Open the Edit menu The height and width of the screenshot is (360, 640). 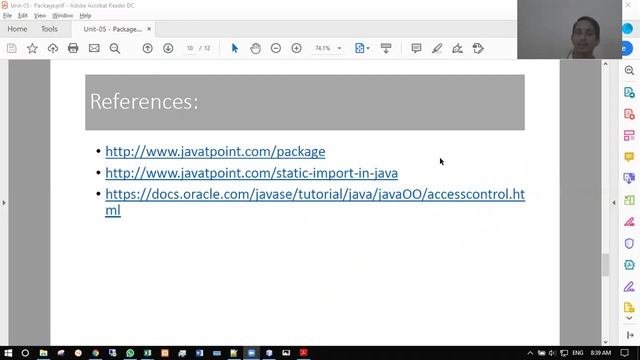point(22,16)
